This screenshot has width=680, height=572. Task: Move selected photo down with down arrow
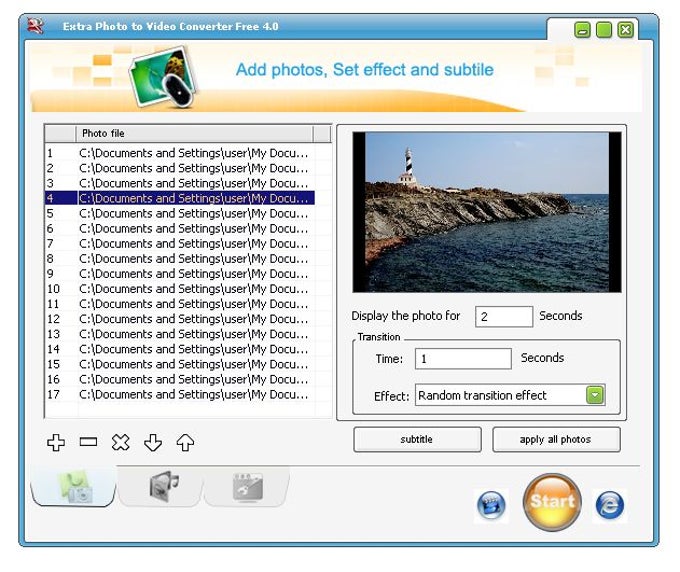click(x=153, y=442)
